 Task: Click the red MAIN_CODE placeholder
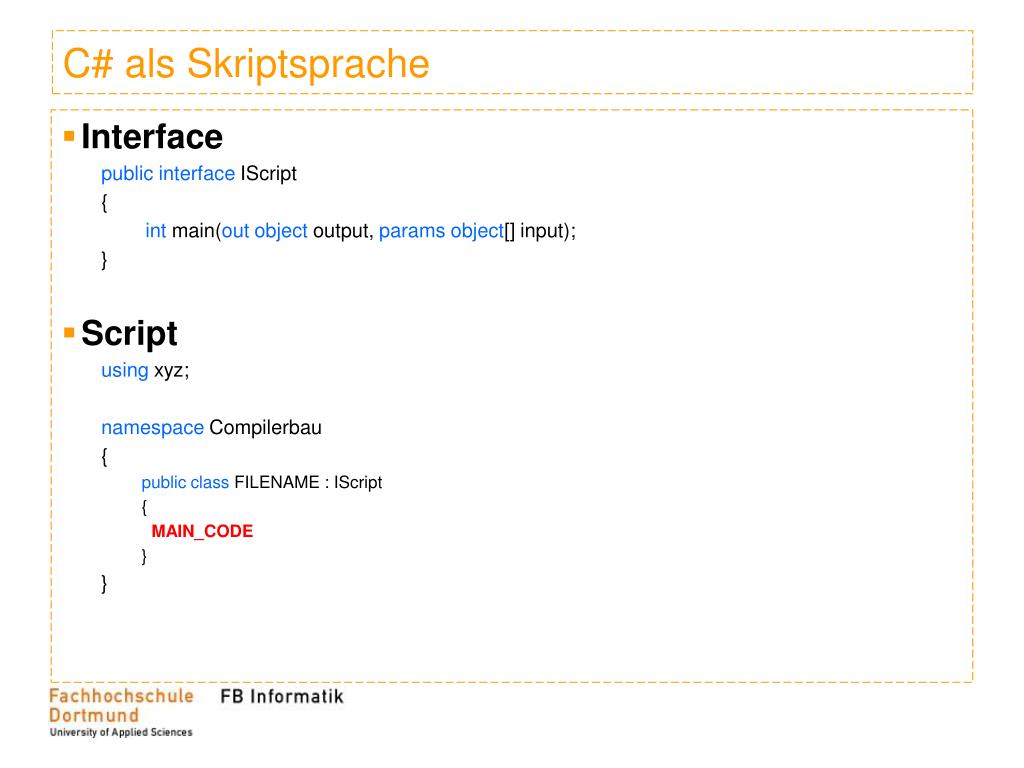202,531
